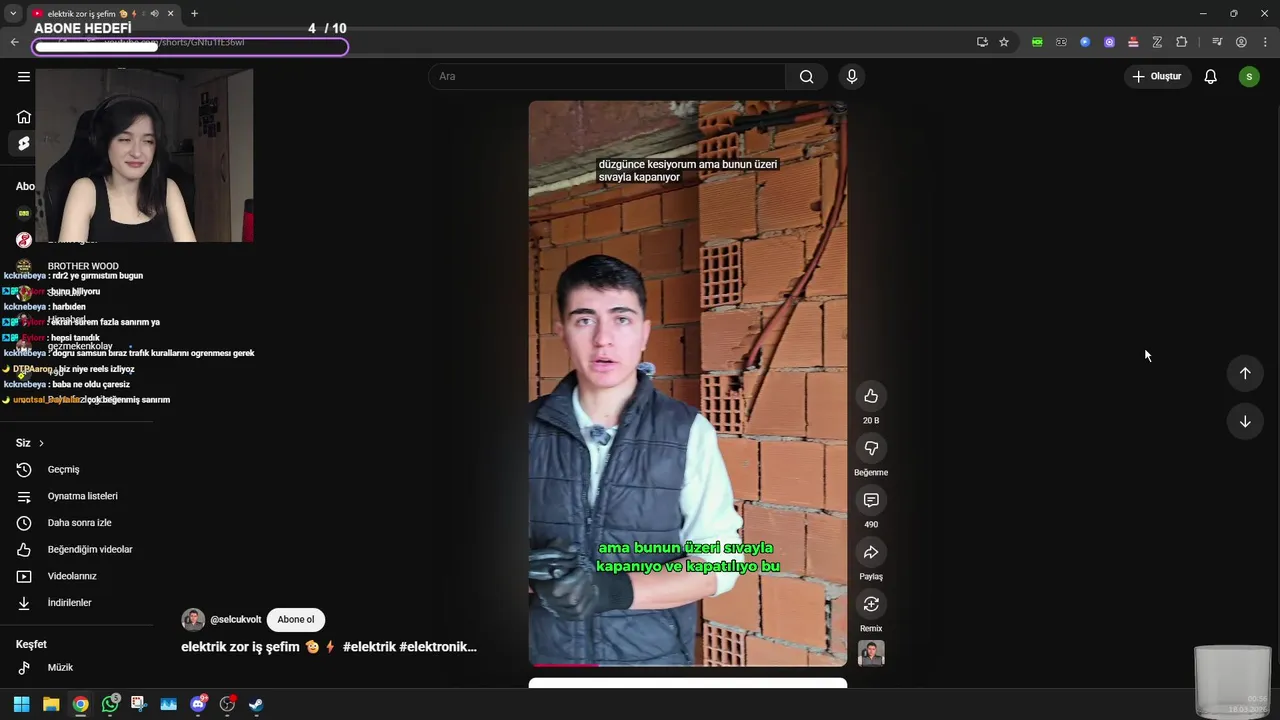Open the Chrome tab search dropdown
The width and height of the screenshot is (1280, 720).
13,13
